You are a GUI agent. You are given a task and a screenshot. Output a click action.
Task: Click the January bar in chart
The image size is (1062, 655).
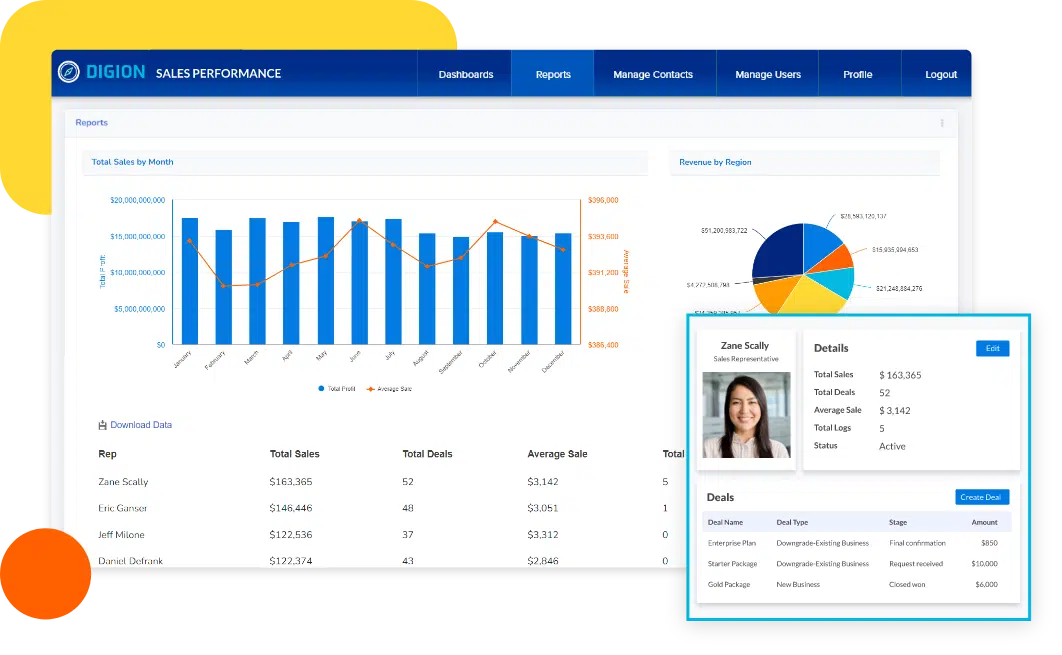click(190, 281)
